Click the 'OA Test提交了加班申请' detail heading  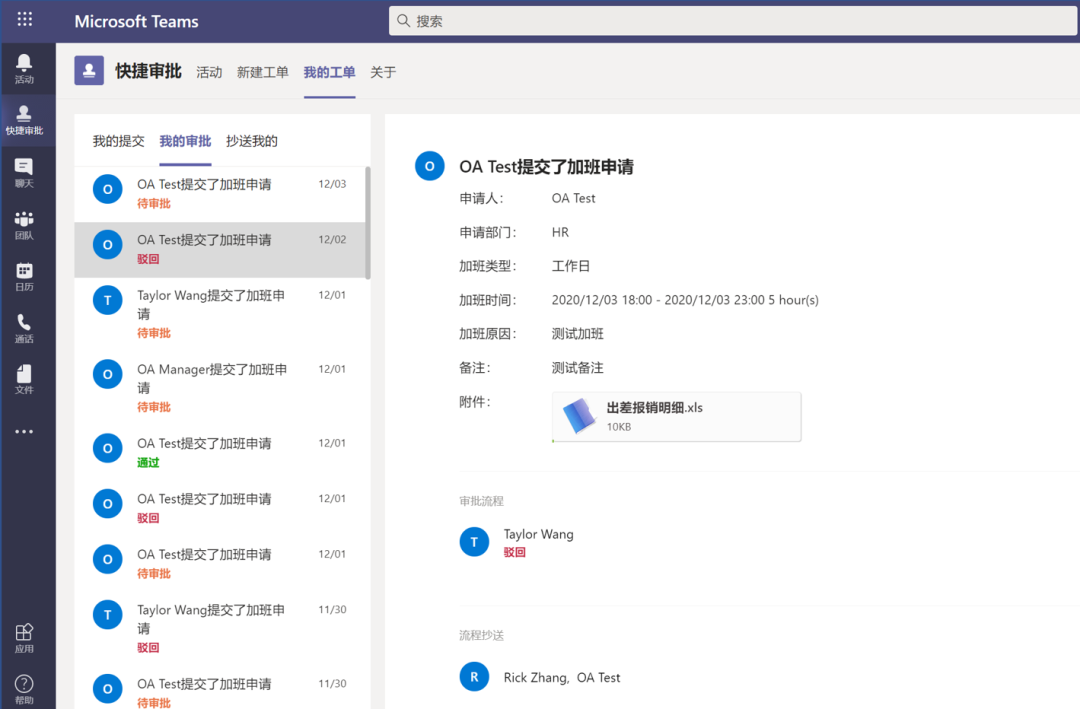tap(546, 167)
